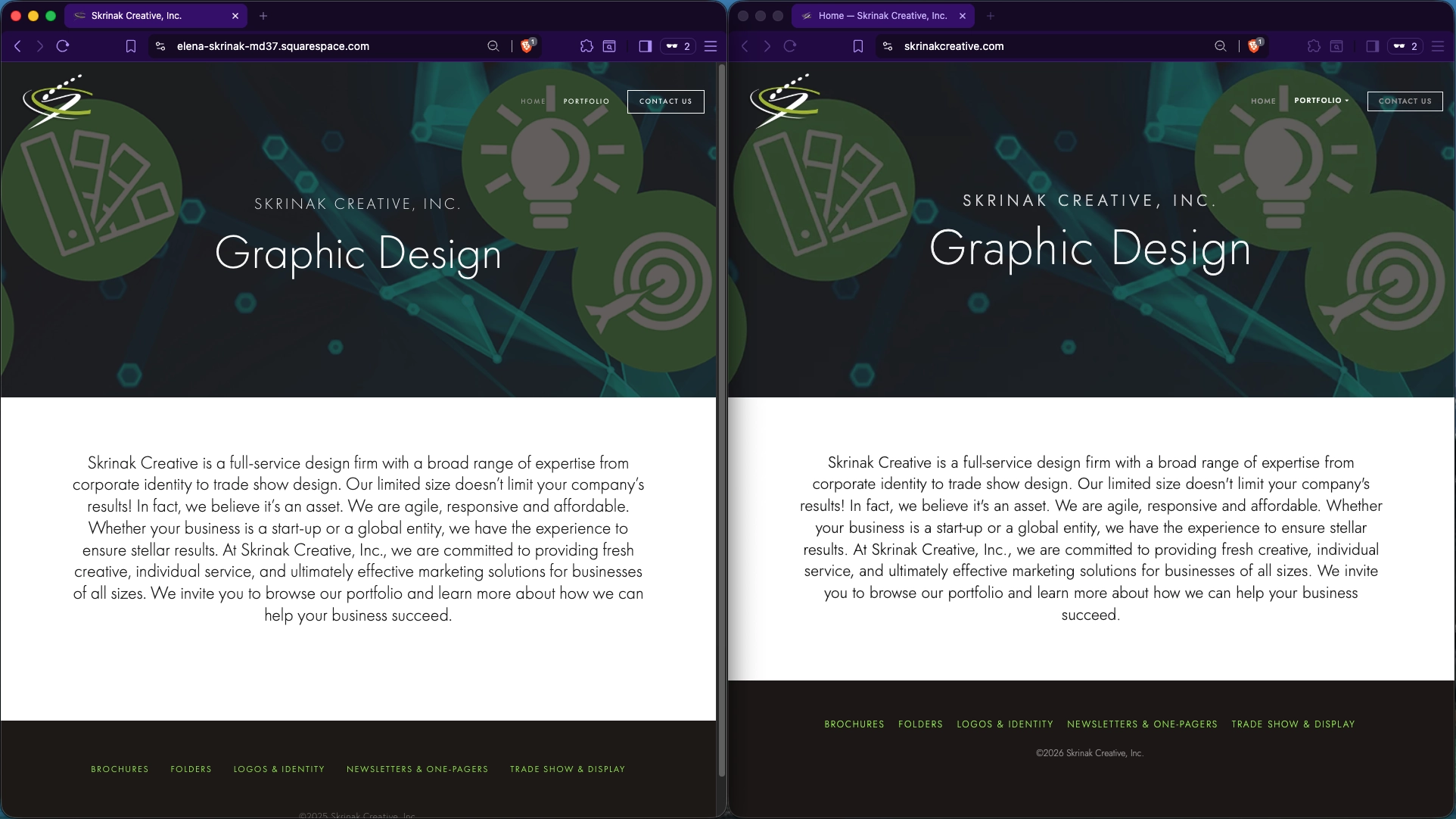Open the TRADE SHOW & DISPLAY link

[x=1293, y=724]
